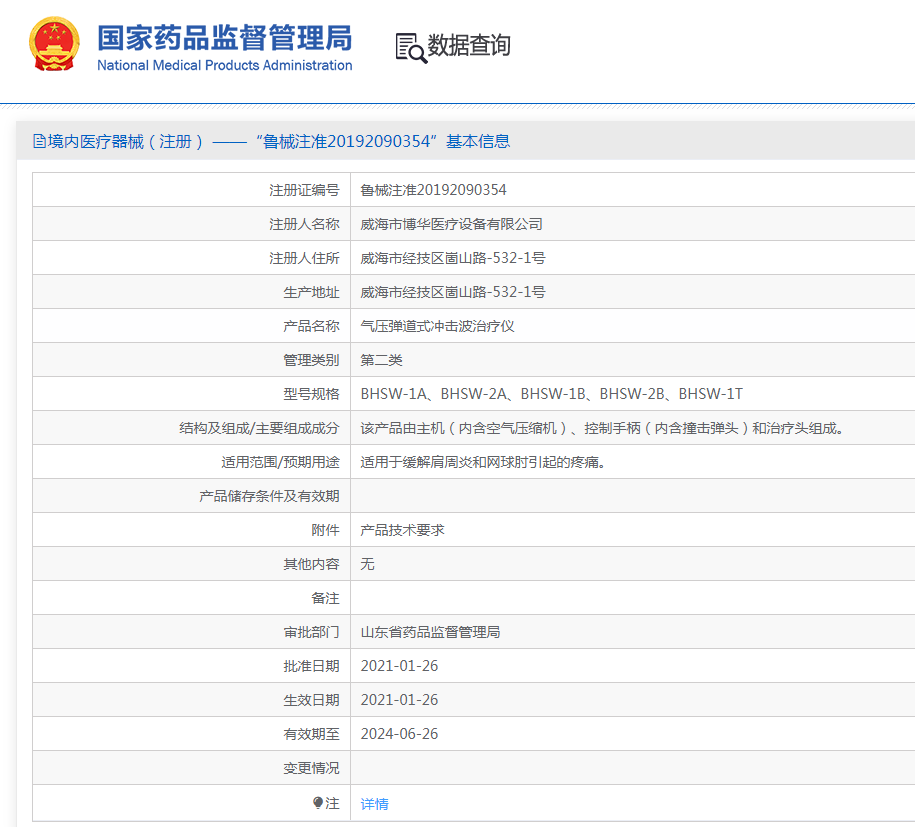The image size is (915, 827).
Task: Click registration number value 鲁械注准20192090354 in table
Action: [433, 190]
